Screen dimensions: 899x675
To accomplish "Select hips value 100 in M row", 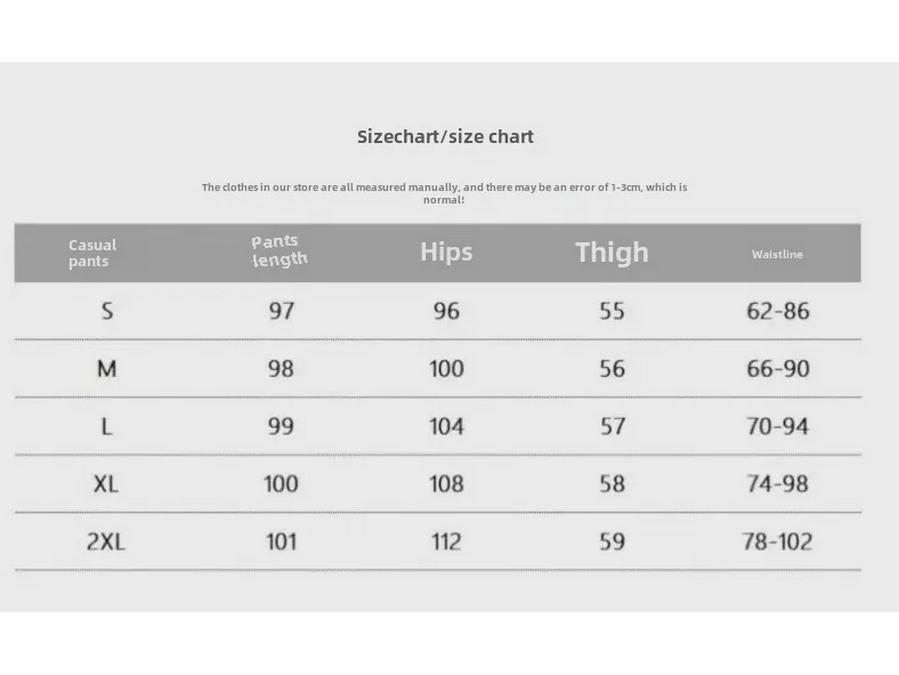I will click(x=446, y=369).
